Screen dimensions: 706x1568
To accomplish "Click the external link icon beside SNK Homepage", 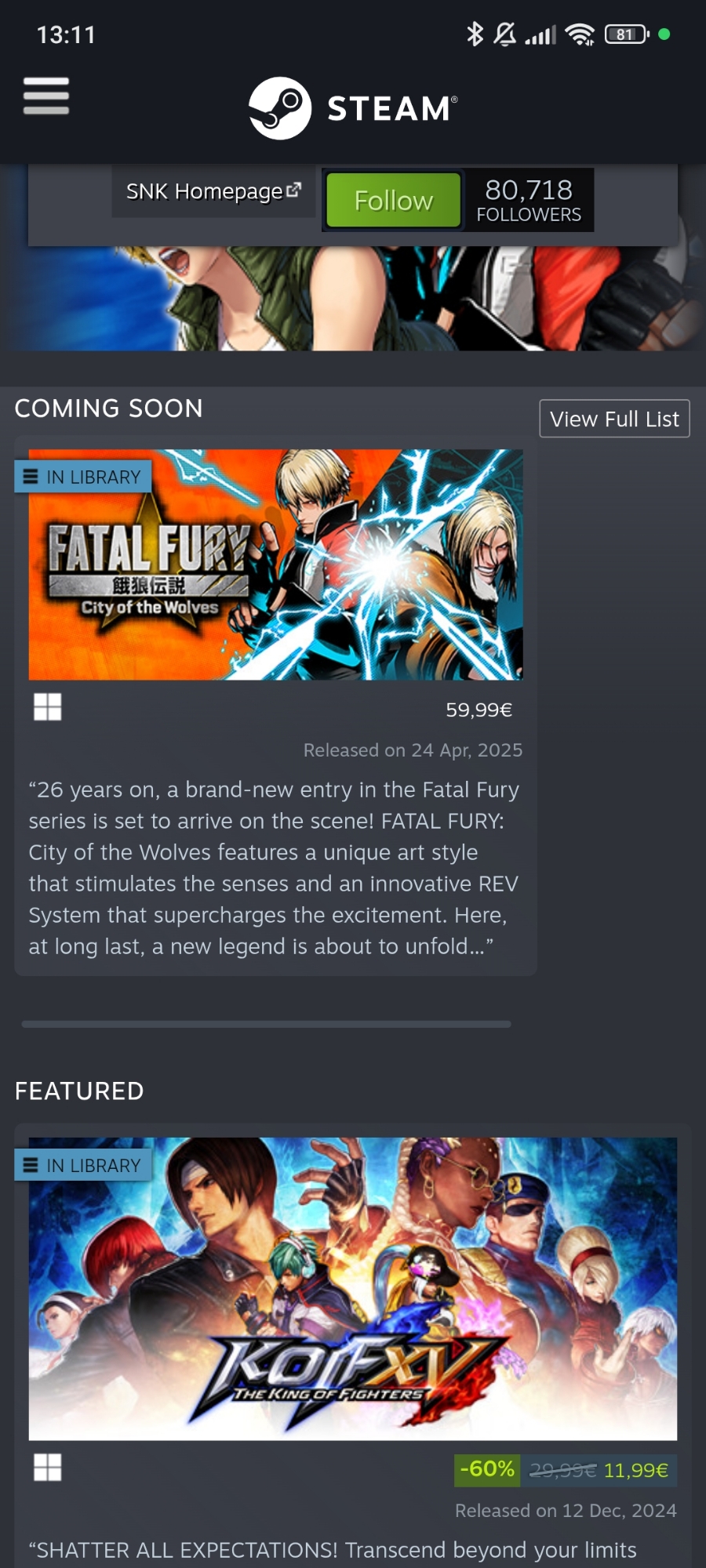I will coord(294,190).
